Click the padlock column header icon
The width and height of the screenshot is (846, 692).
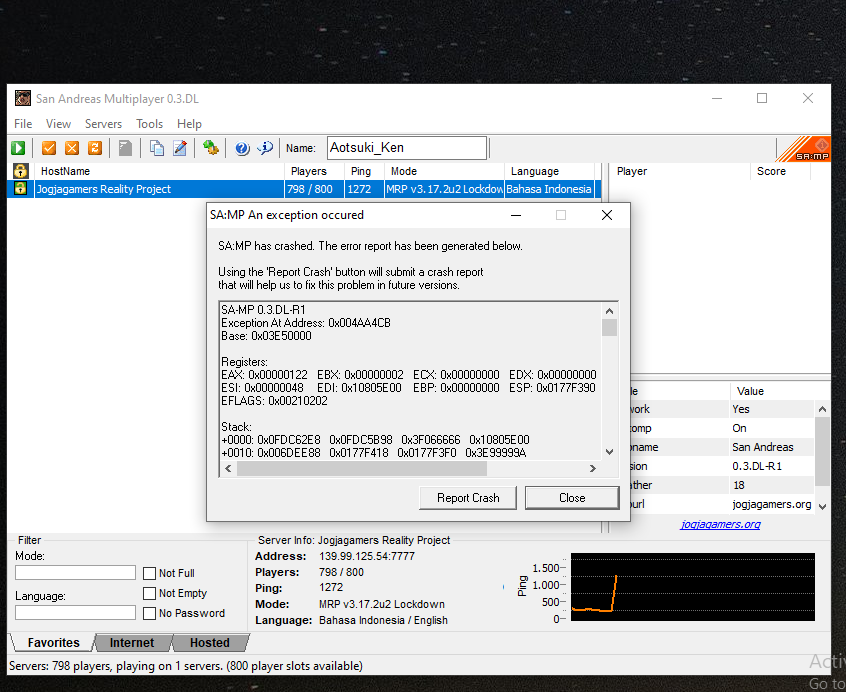(21, 171)
